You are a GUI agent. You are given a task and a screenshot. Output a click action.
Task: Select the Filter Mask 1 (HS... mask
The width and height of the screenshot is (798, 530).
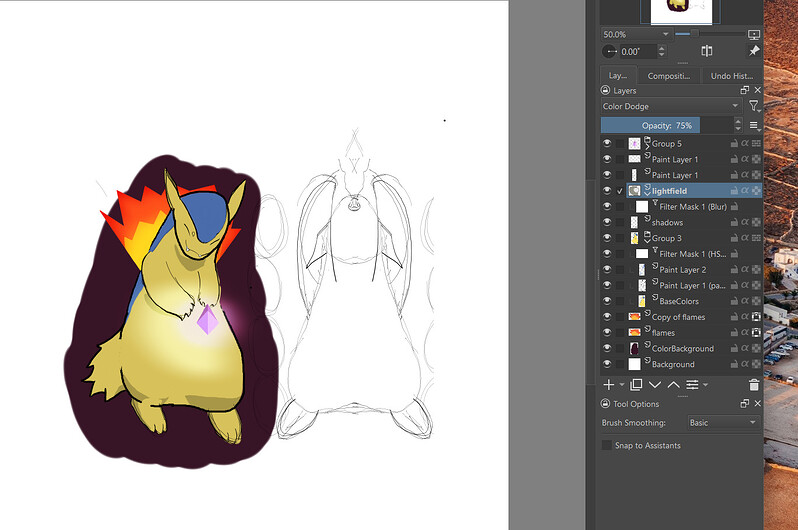[693, 254]
